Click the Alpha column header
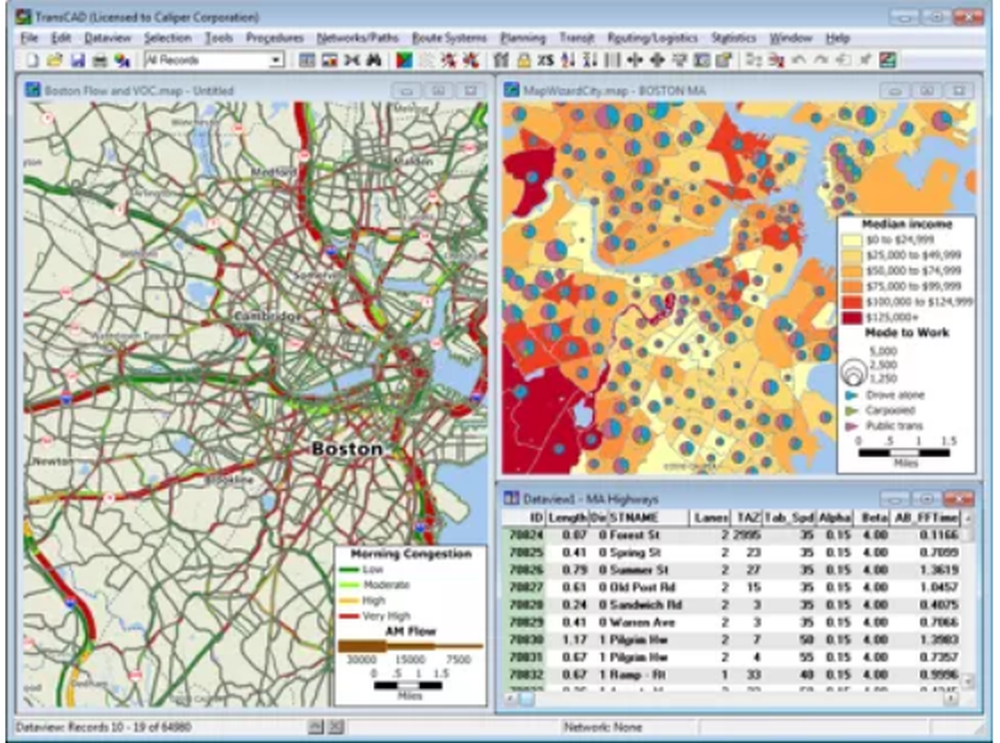 pos(835,518)
